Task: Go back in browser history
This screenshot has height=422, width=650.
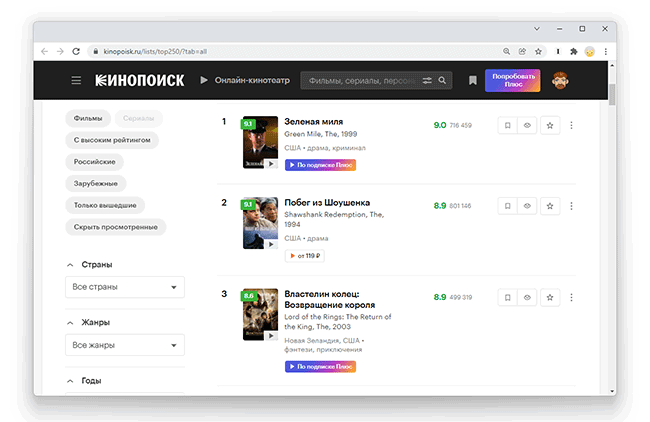Action: 44,51
